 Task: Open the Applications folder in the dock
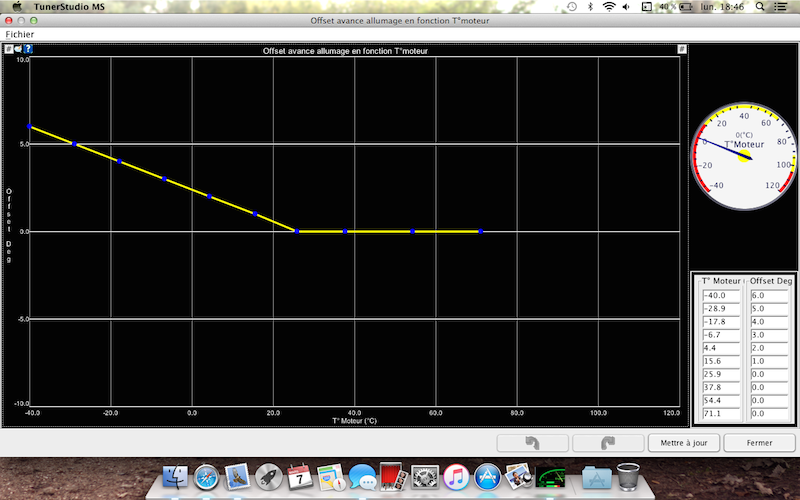tap(597, 478)
